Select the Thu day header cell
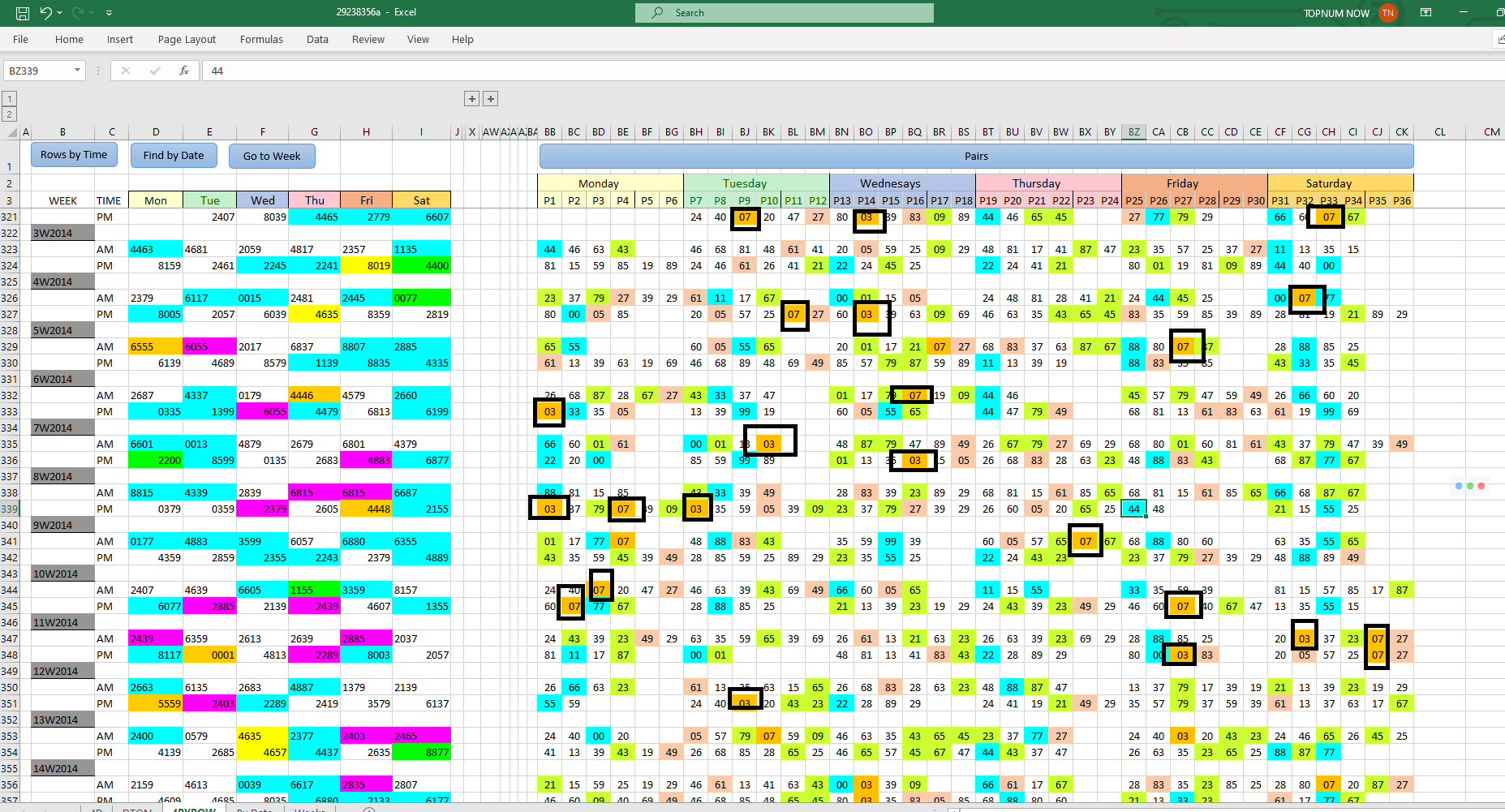Viewport: 1505px width, 812px height. [x=315, y=200]
